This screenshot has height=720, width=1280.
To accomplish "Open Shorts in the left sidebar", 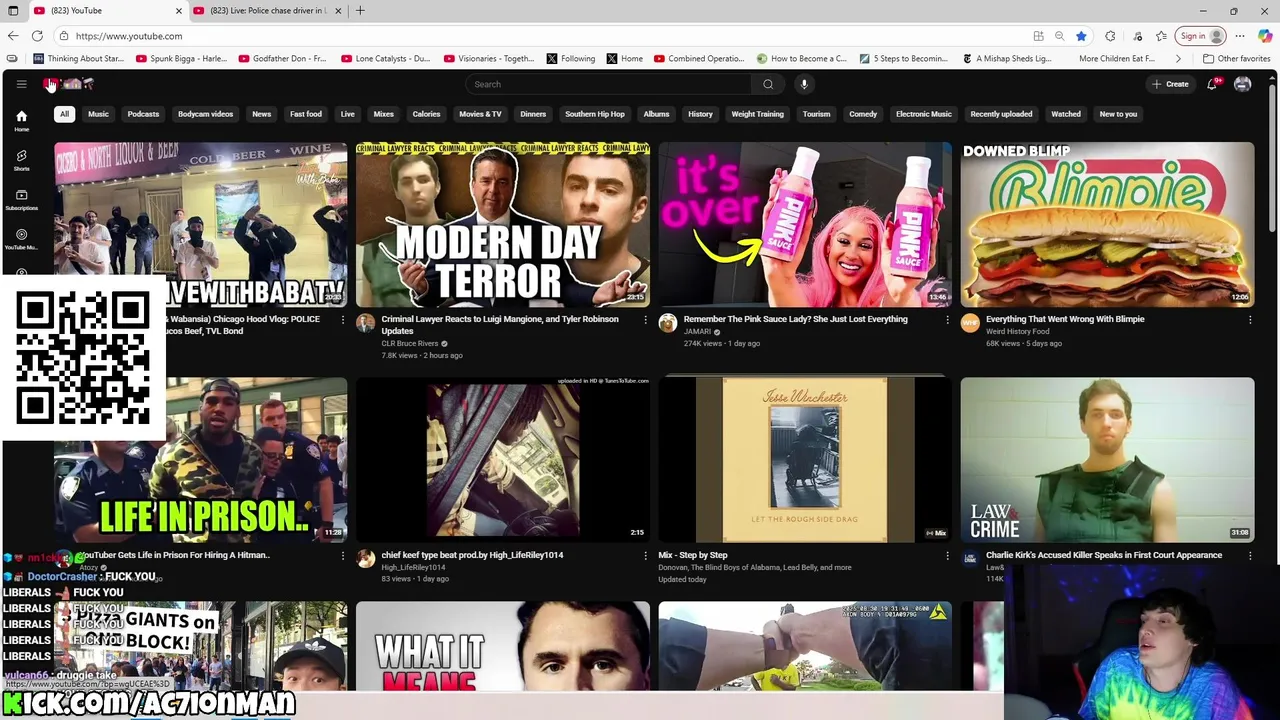I will (x=21, y=160).
